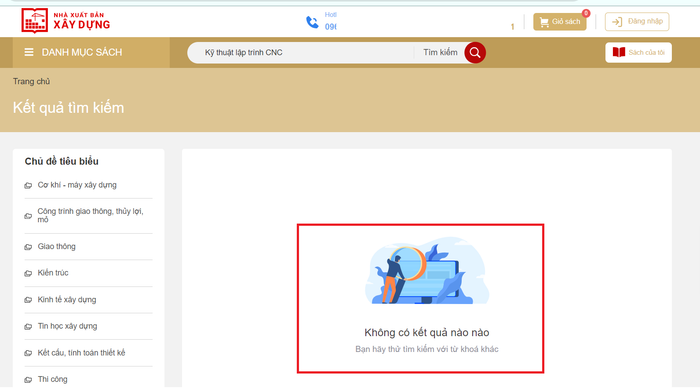Open the Giỏ sách cart button
Image resolution: width=700 pixels, height=390 pixels.
click(x=559, y=21)
